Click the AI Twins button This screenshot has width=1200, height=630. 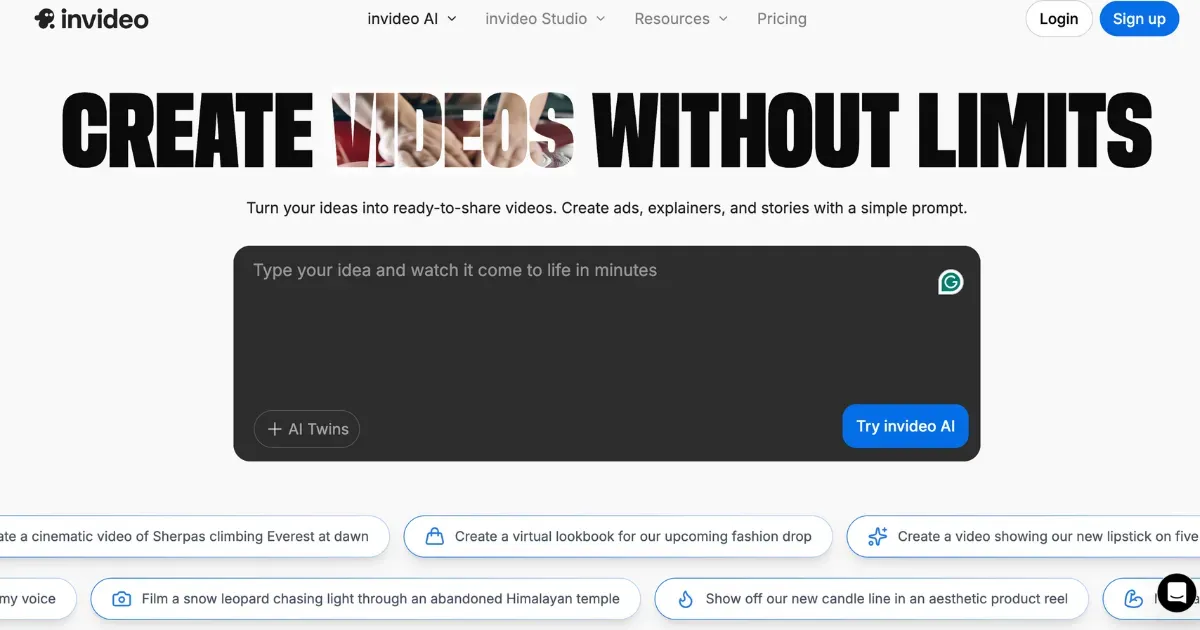[x=307, y=429]
